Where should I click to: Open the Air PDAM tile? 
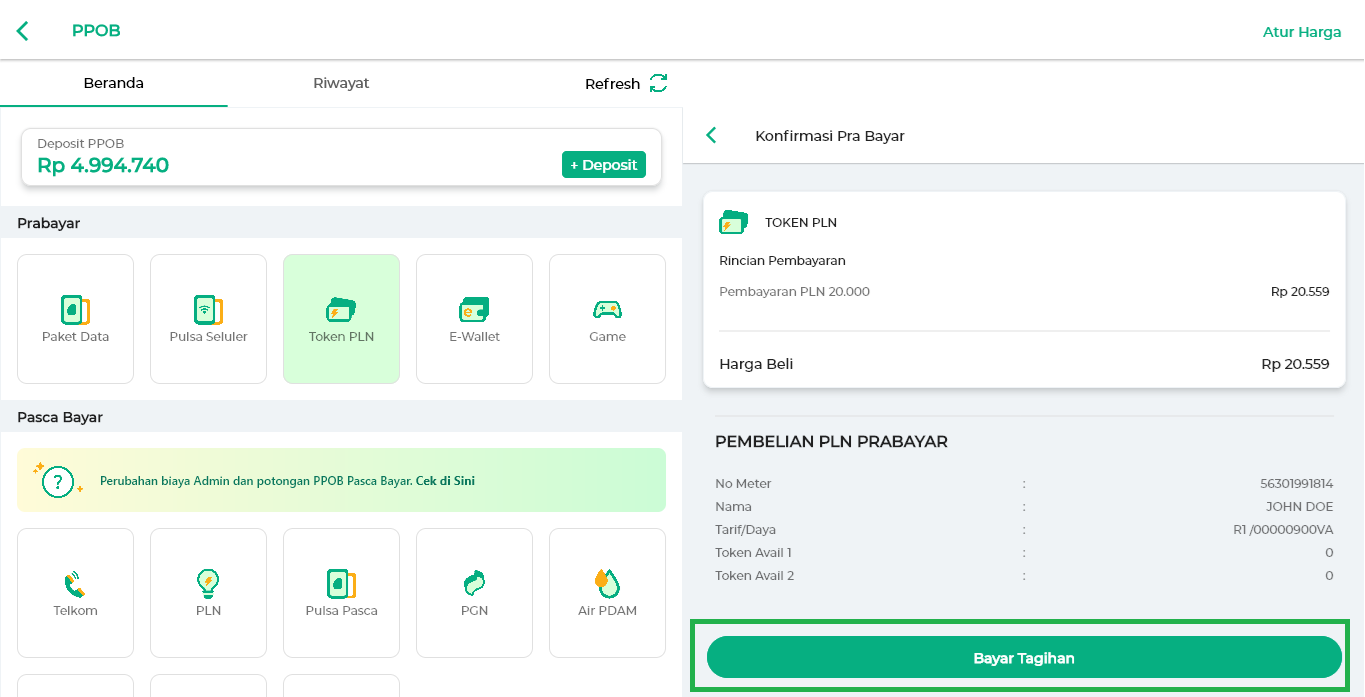click(x=607, y=593)
